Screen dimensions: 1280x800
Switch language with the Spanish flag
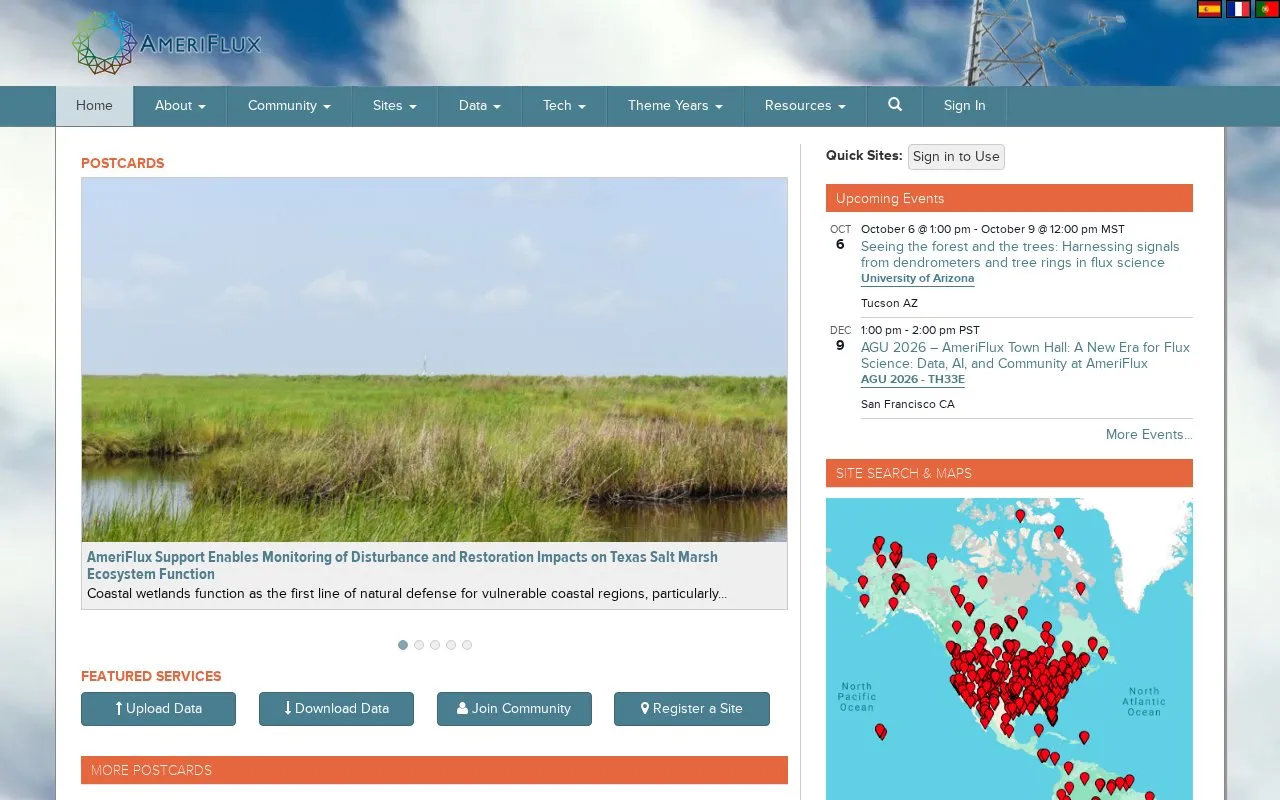point(1209,9)
